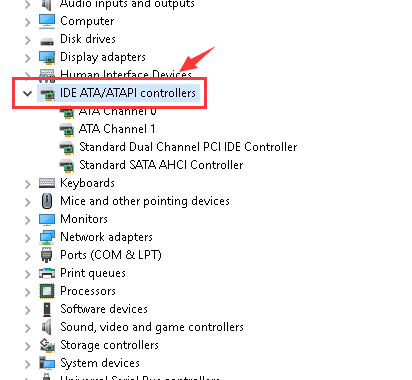Click the Ports (COM & LPT) connector icon
Screen dimensions: 412x380
point(47,255)
